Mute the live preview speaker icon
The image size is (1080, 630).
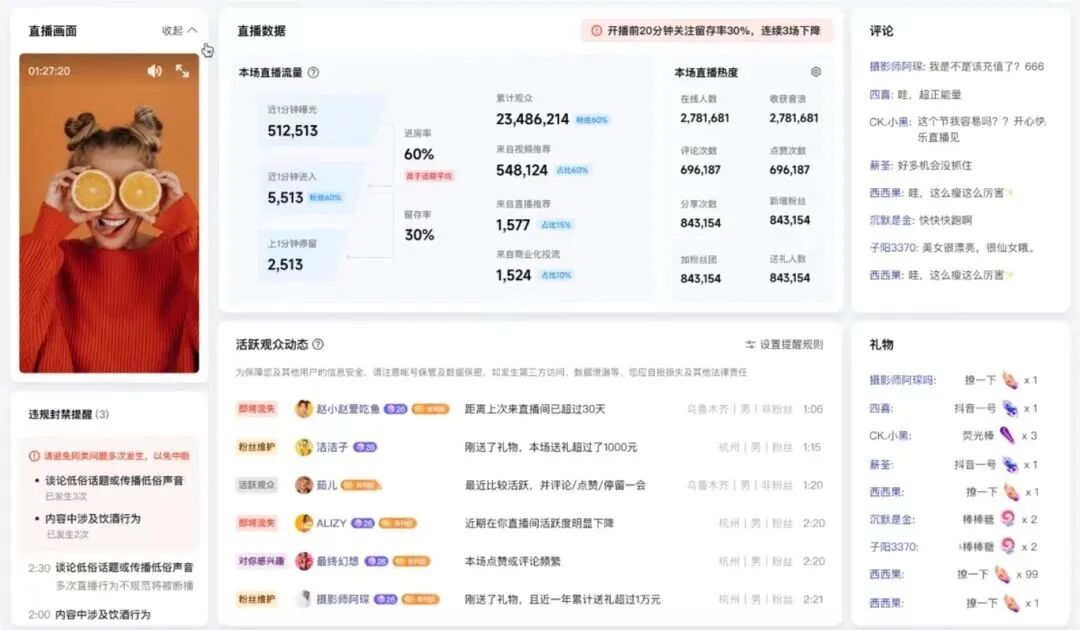[155, 72]
